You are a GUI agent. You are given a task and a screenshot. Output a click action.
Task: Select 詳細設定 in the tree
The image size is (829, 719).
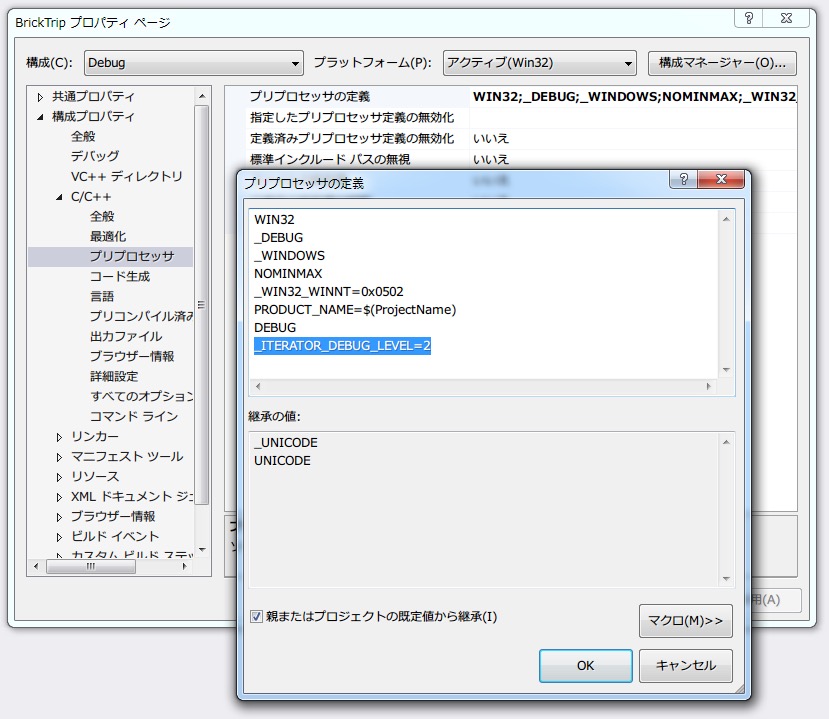[x=114, y=376]
